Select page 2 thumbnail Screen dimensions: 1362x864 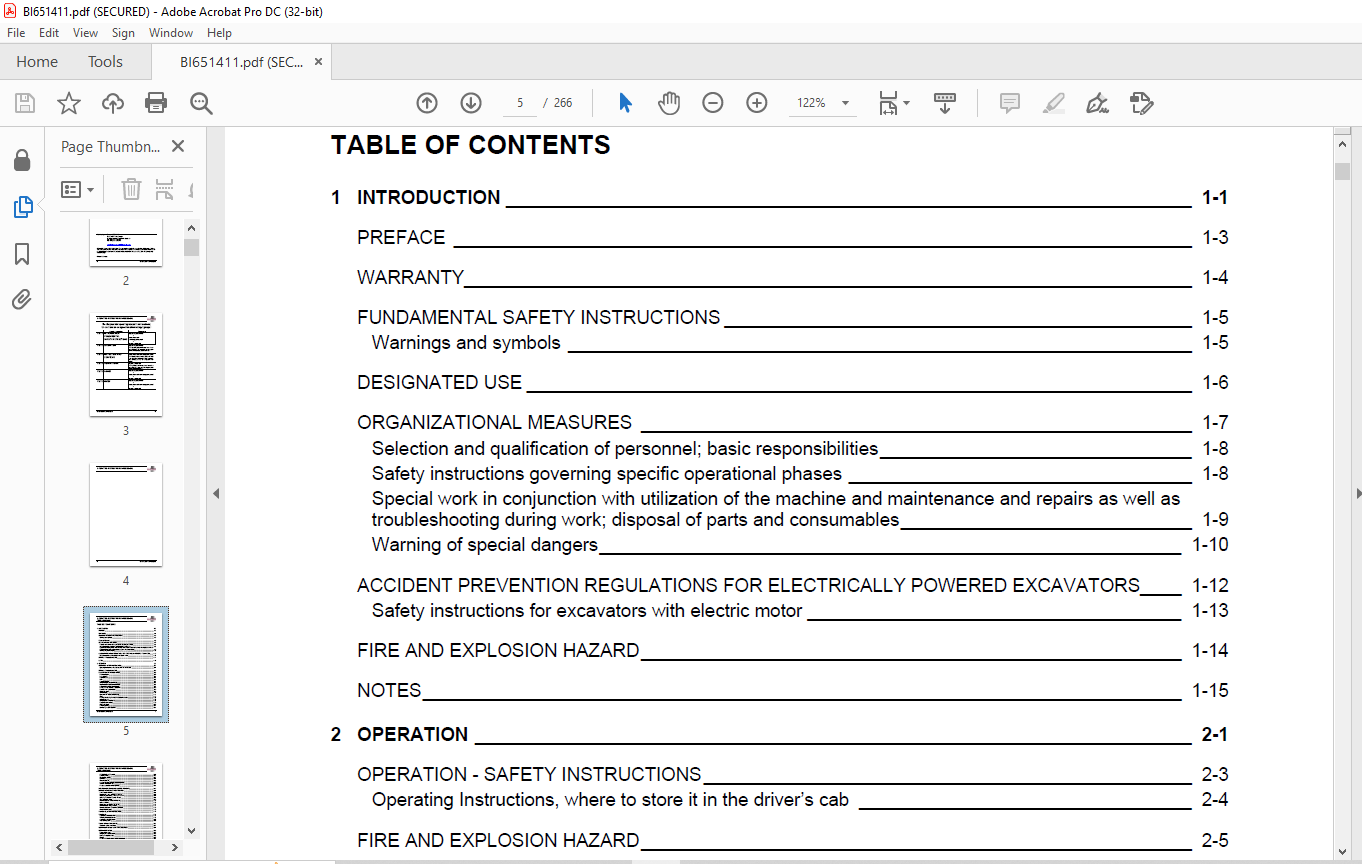coord(126,243)
